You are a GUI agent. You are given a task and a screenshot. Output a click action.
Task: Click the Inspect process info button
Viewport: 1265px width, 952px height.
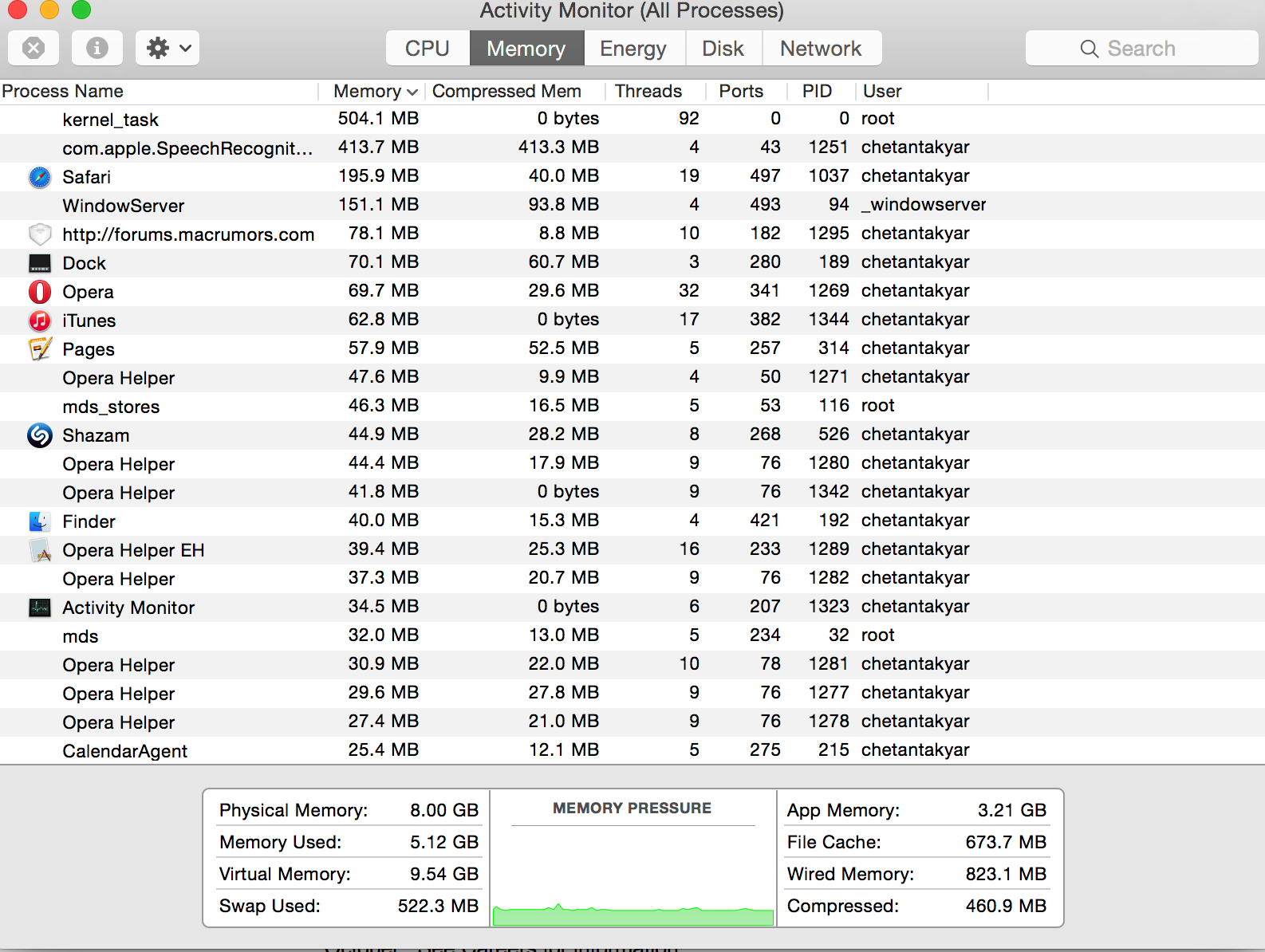97,48
